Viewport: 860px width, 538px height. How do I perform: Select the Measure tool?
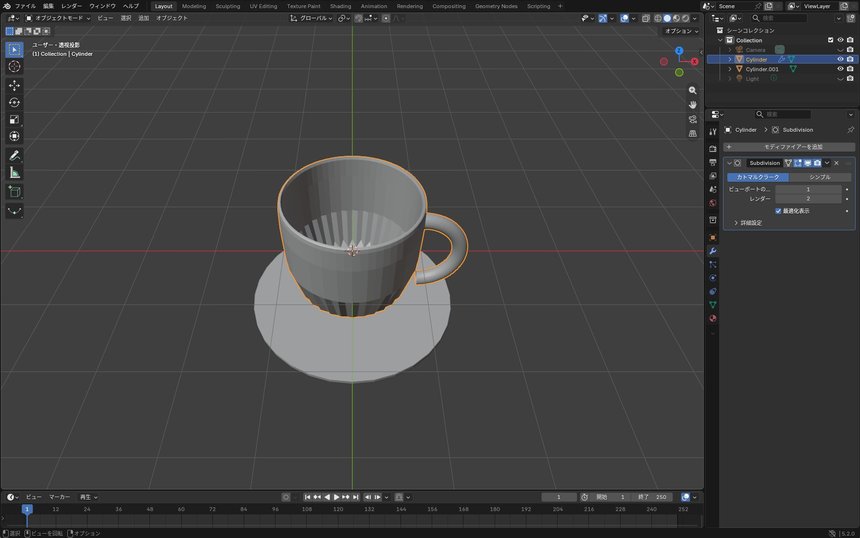[14, 173]
